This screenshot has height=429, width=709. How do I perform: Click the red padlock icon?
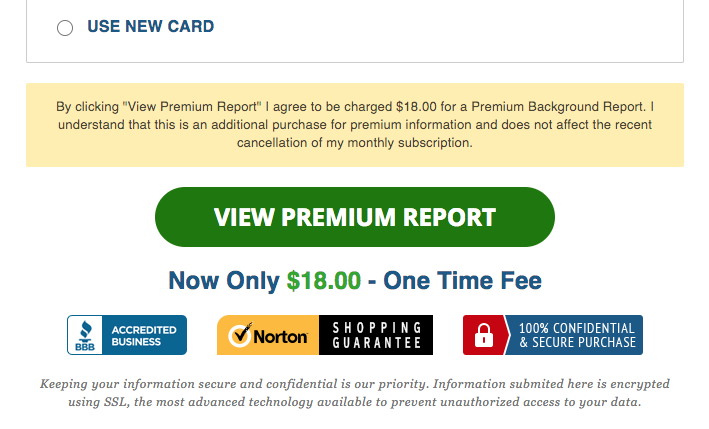[x=483, y=335]
